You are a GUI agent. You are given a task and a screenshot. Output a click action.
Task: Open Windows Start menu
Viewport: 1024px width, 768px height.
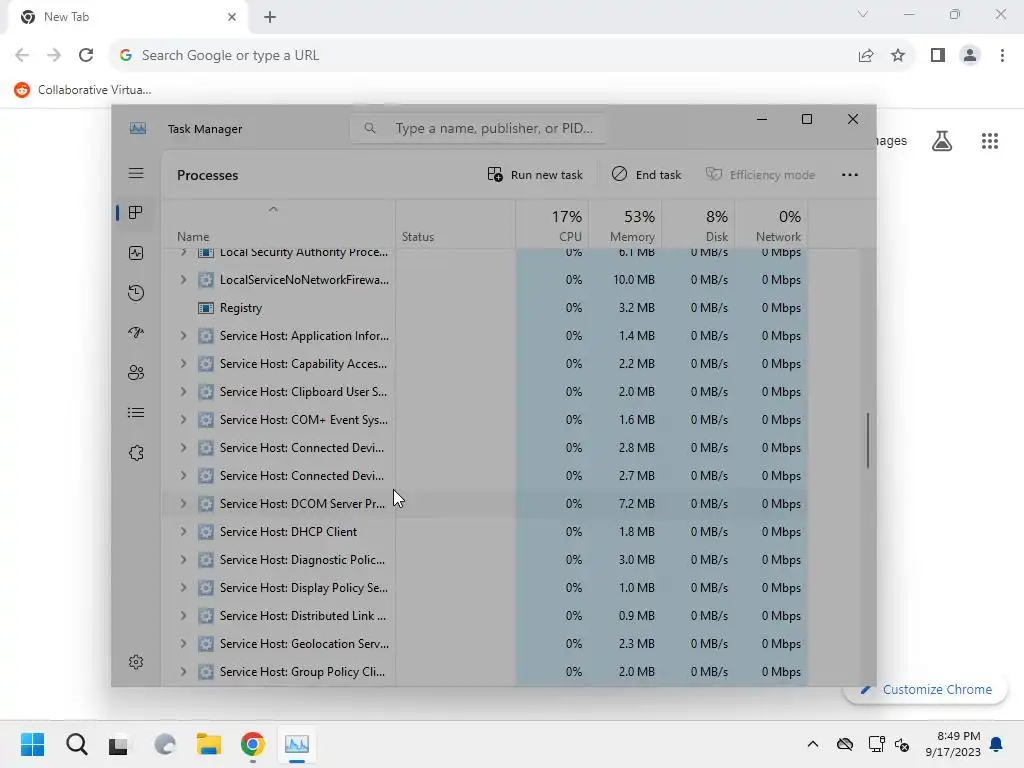click(33, 744)
